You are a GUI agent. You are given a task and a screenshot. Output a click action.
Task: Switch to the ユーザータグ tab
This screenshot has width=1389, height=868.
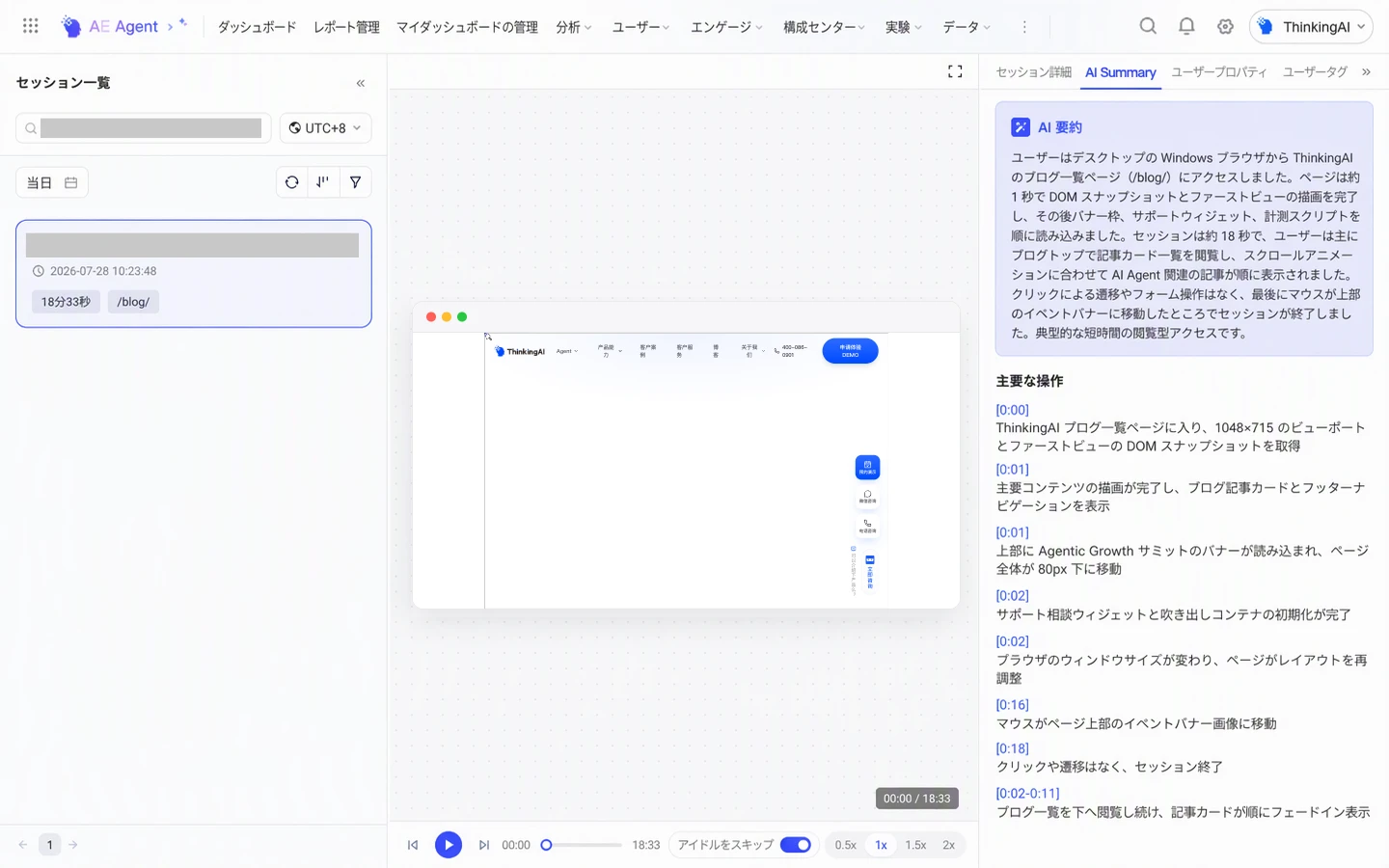(1315, 72)
